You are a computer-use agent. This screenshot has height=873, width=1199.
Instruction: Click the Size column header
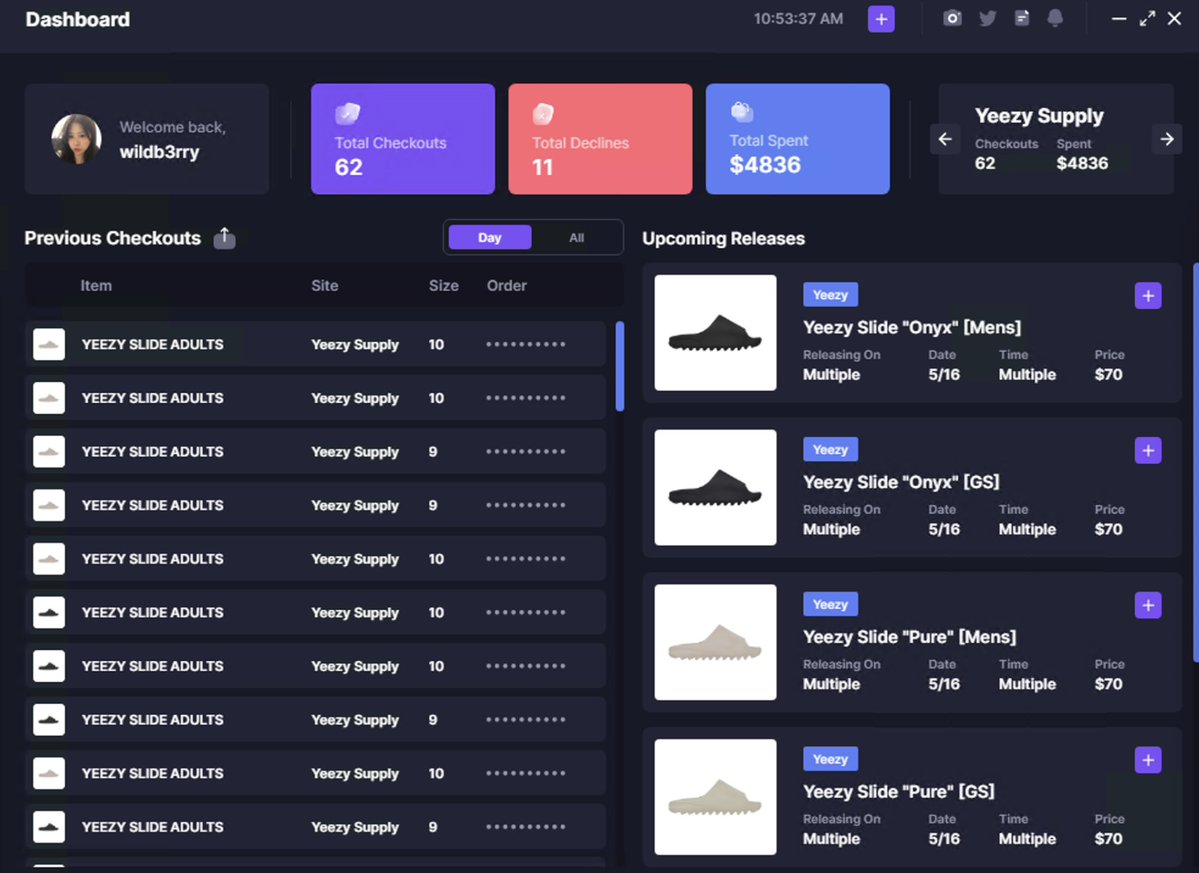point(444,285)
